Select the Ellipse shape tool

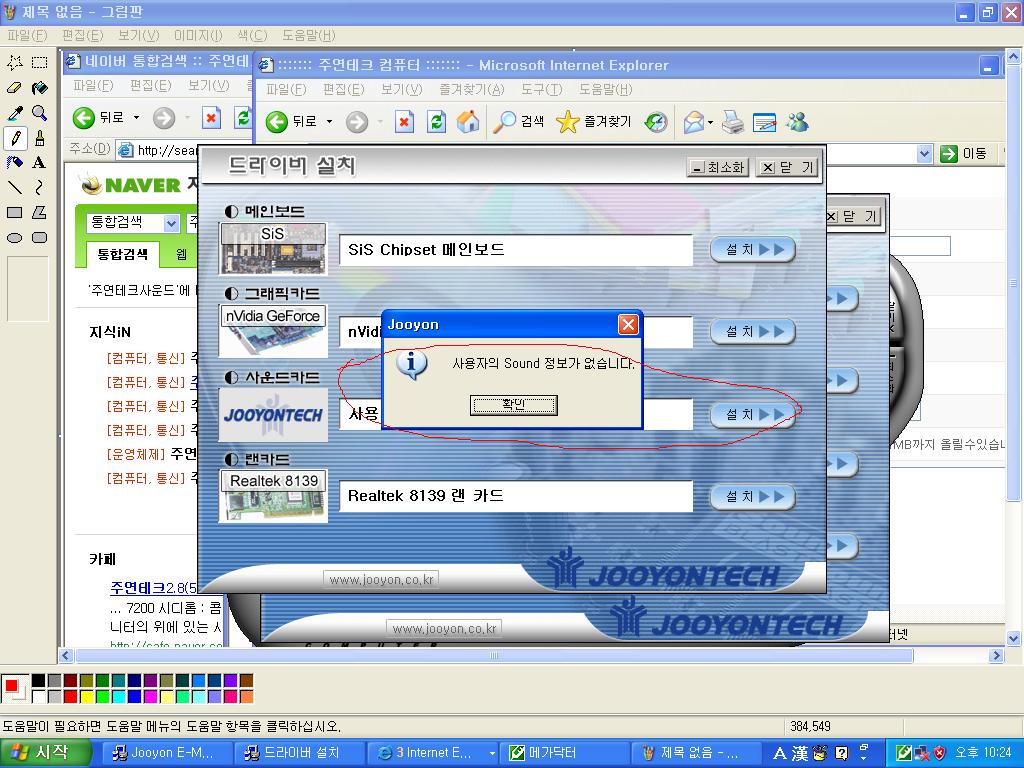coord(15,238)
